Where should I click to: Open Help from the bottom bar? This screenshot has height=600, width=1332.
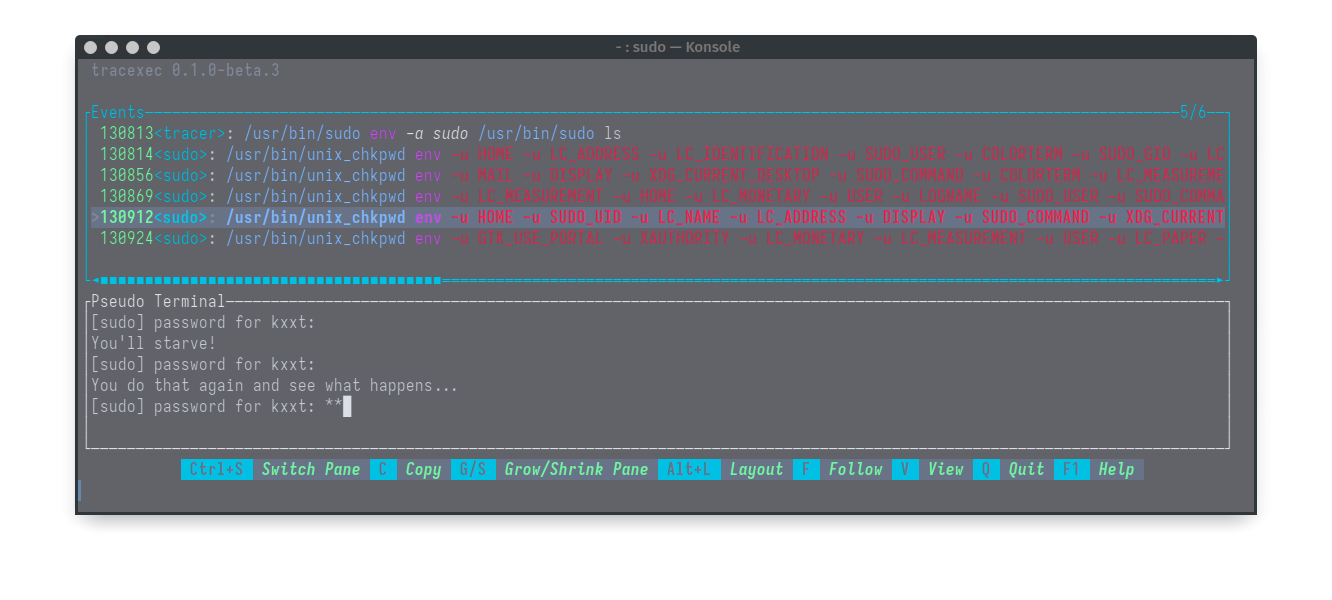click(x=1116, y=469)
